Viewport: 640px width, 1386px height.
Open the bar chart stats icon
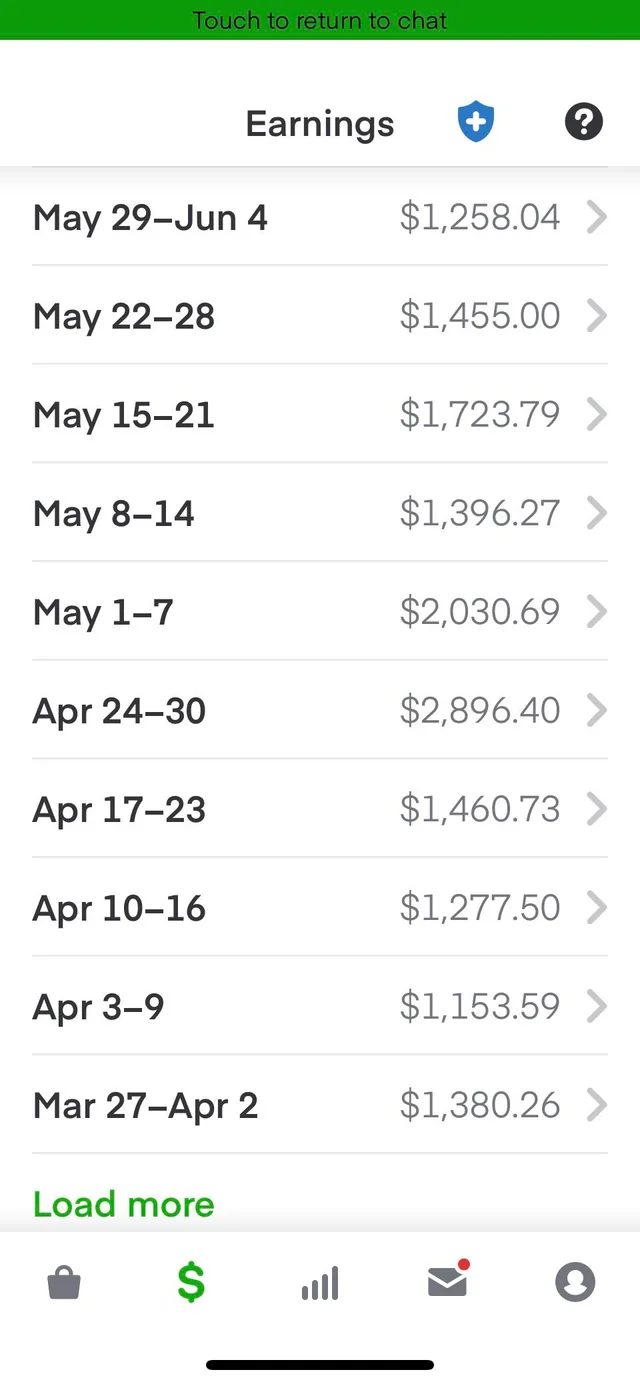(x=318, y=1283)
